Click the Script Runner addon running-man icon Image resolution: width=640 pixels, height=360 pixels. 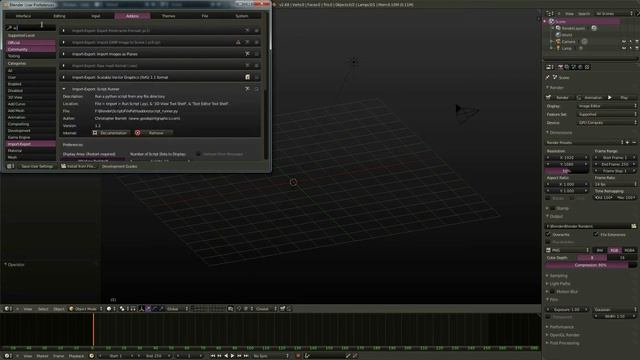[247, 89]
